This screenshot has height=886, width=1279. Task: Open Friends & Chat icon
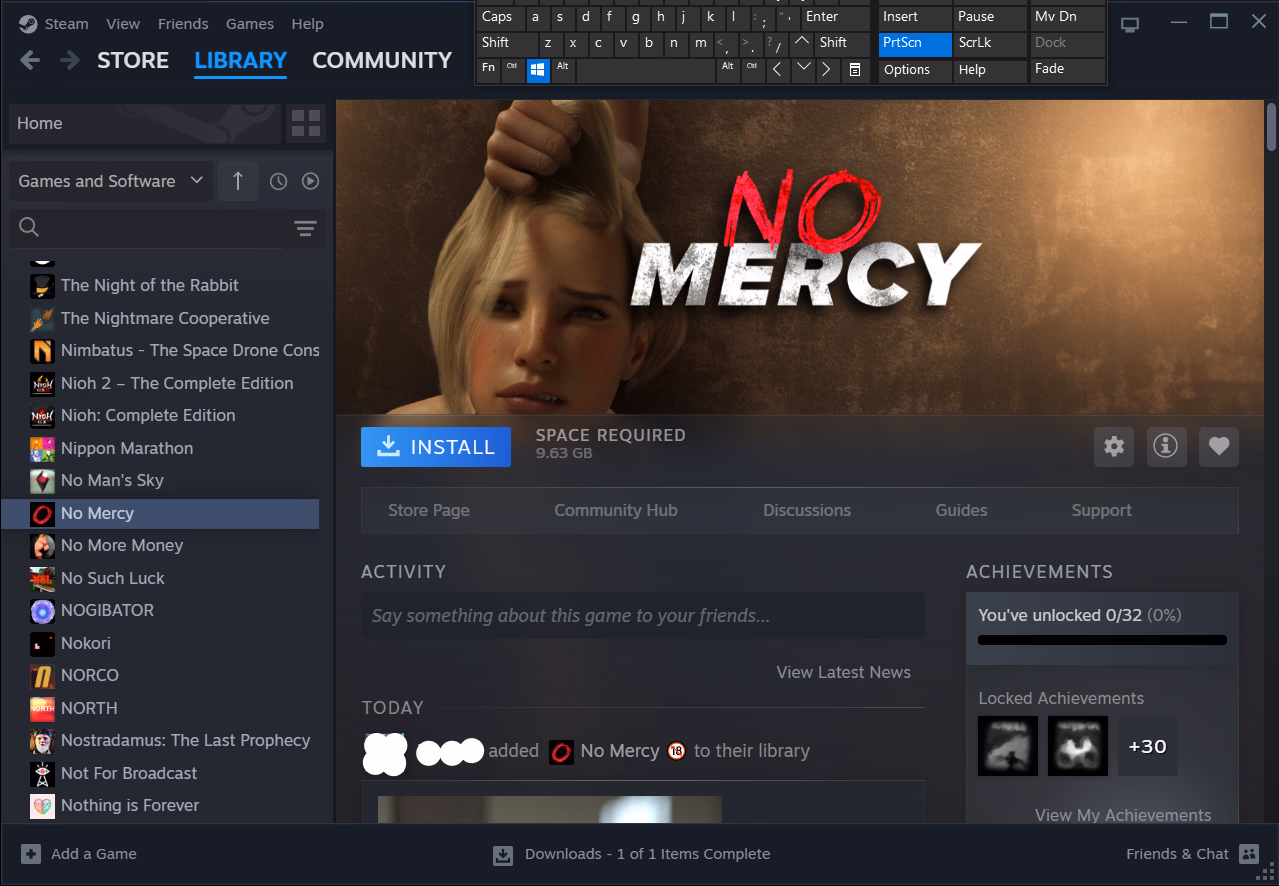(1248, 854)
